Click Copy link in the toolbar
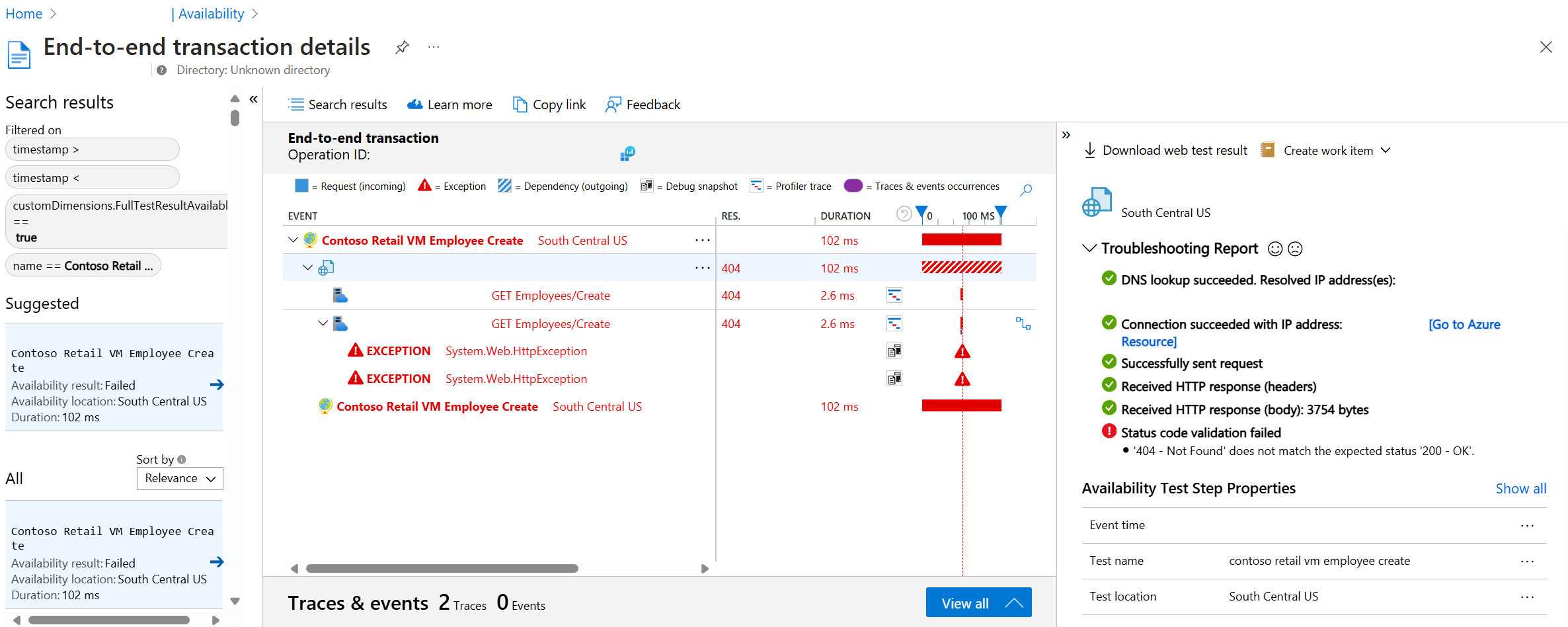The height and width of the screenshot is (627, 1568). pyautogui.click(x=549, y=104)
